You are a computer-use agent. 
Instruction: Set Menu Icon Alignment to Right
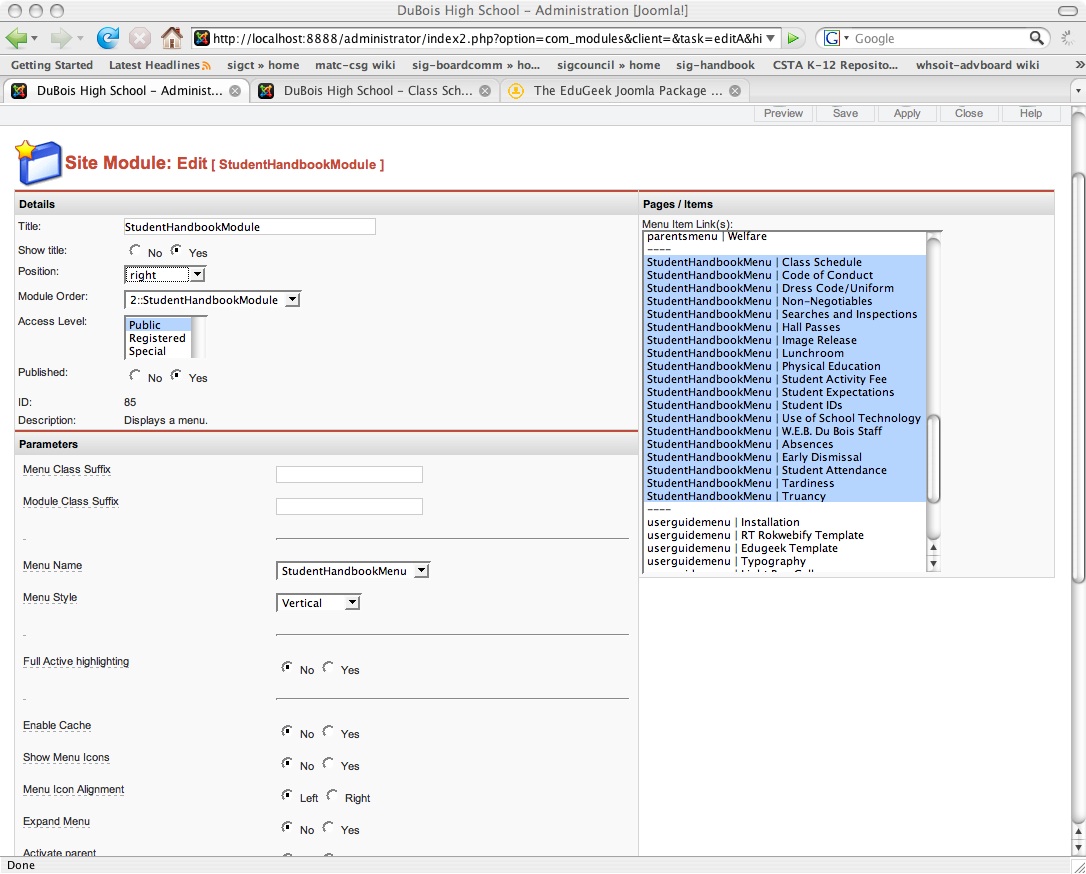332,795
